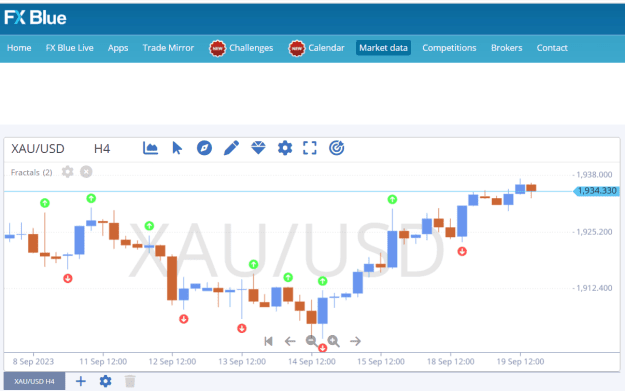Select the XAU/USD H4 tab
The width and height of the screenshot is (625, 391).
pos(34,381)
